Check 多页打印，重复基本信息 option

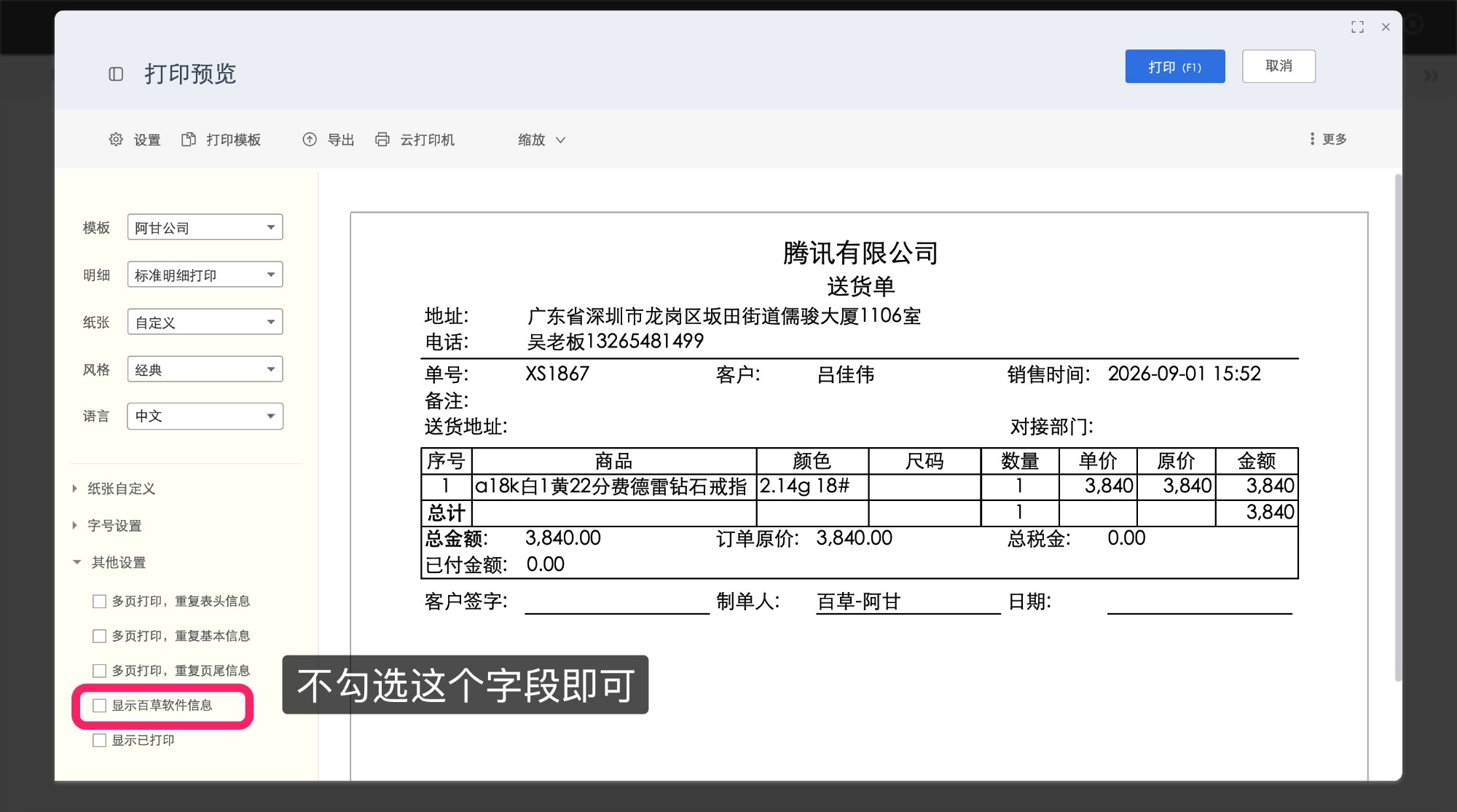(99, 636)
